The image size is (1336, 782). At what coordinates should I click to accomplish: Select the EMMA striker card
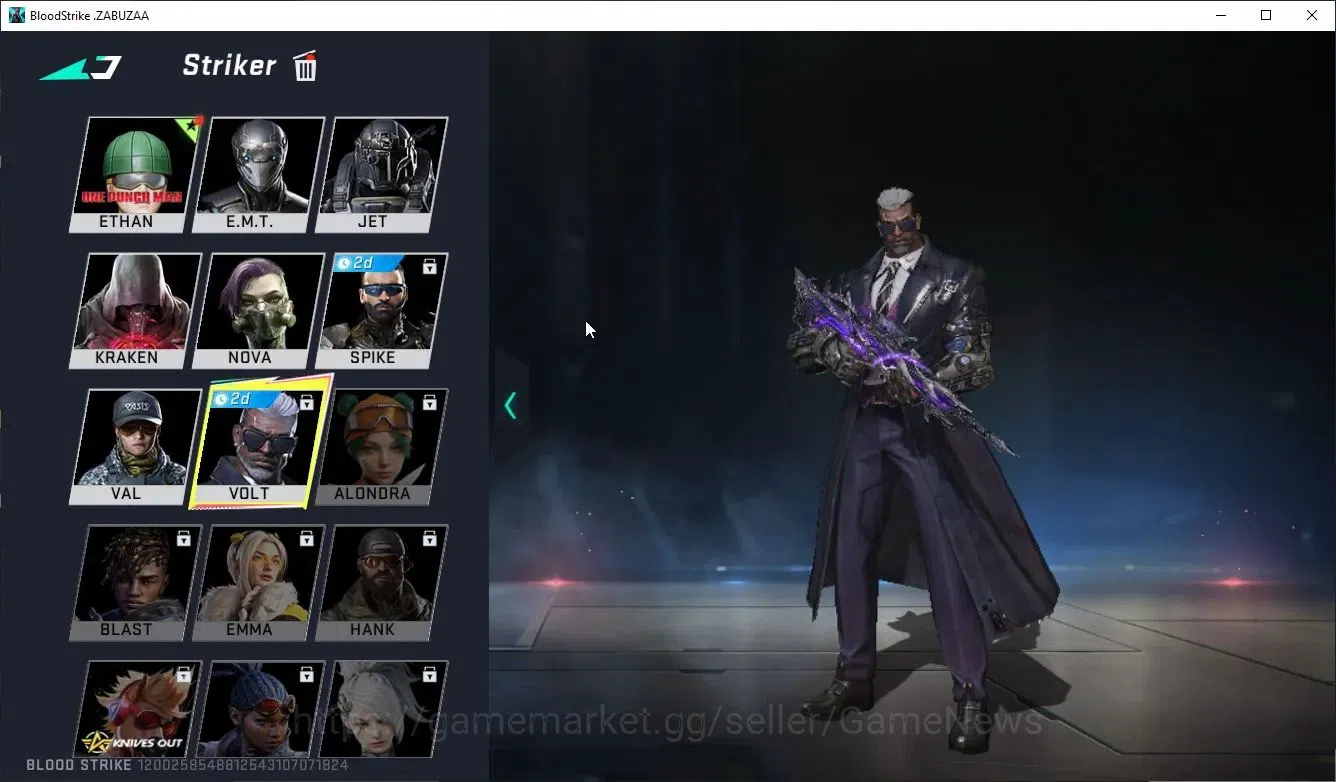[x=258, y=583]
